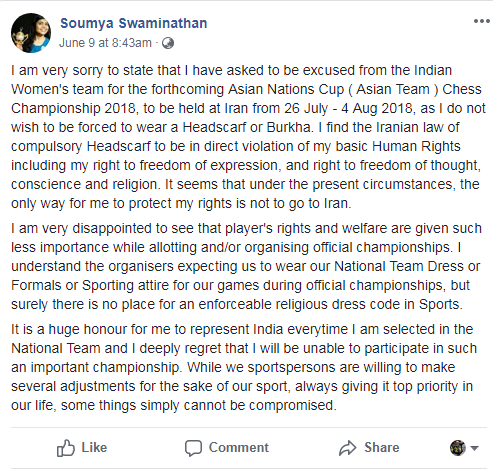The width and height of the screenshot is (493, 470).
Task: Click the Comment text label
Action: [239, 447]
